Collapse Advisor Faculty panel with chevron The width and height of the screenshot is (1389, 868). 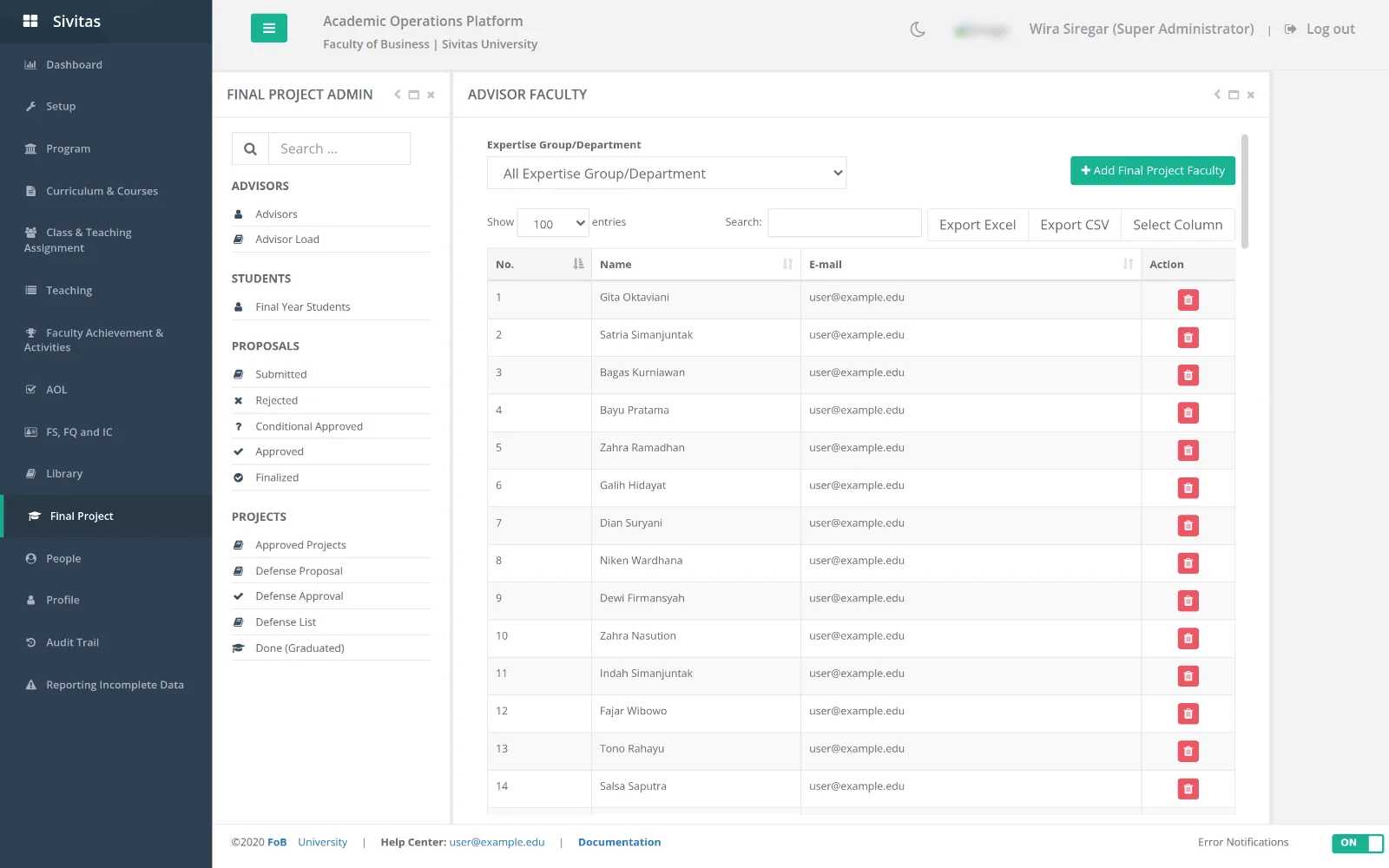click(x=1217, y=95)
